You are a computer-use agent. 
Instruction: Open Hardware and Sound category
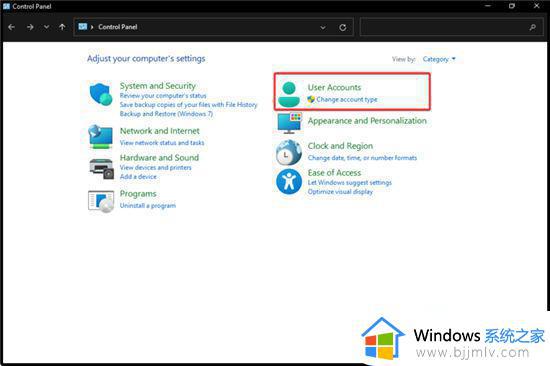point(159,158)
